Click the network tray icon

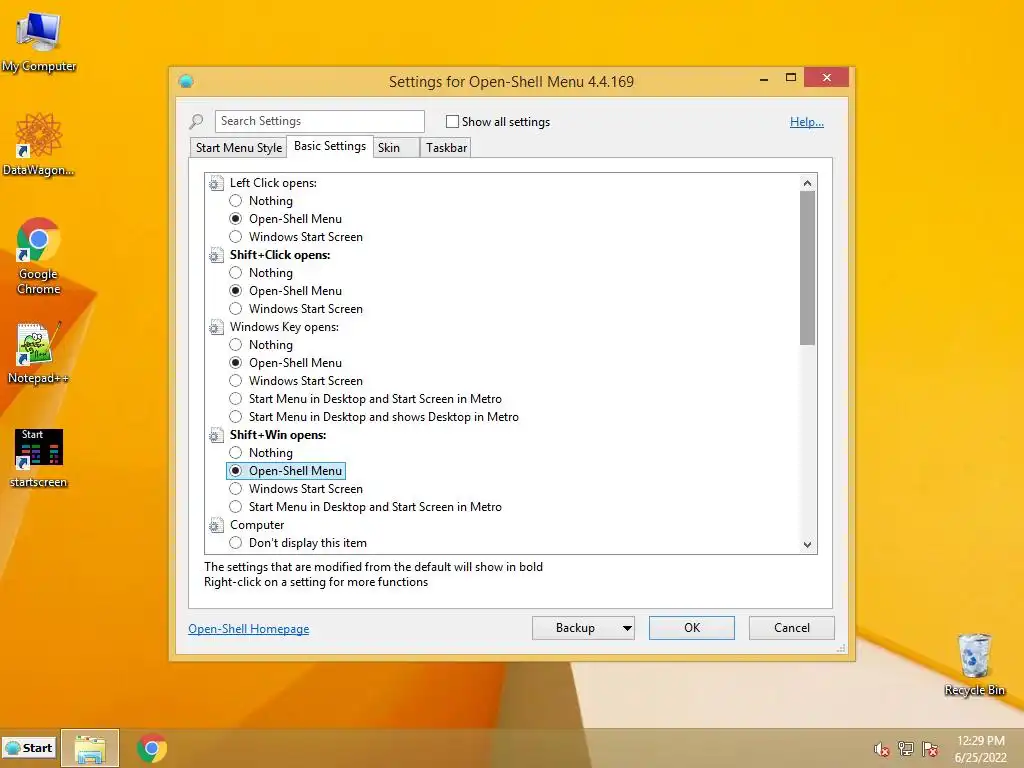point(906,749)
